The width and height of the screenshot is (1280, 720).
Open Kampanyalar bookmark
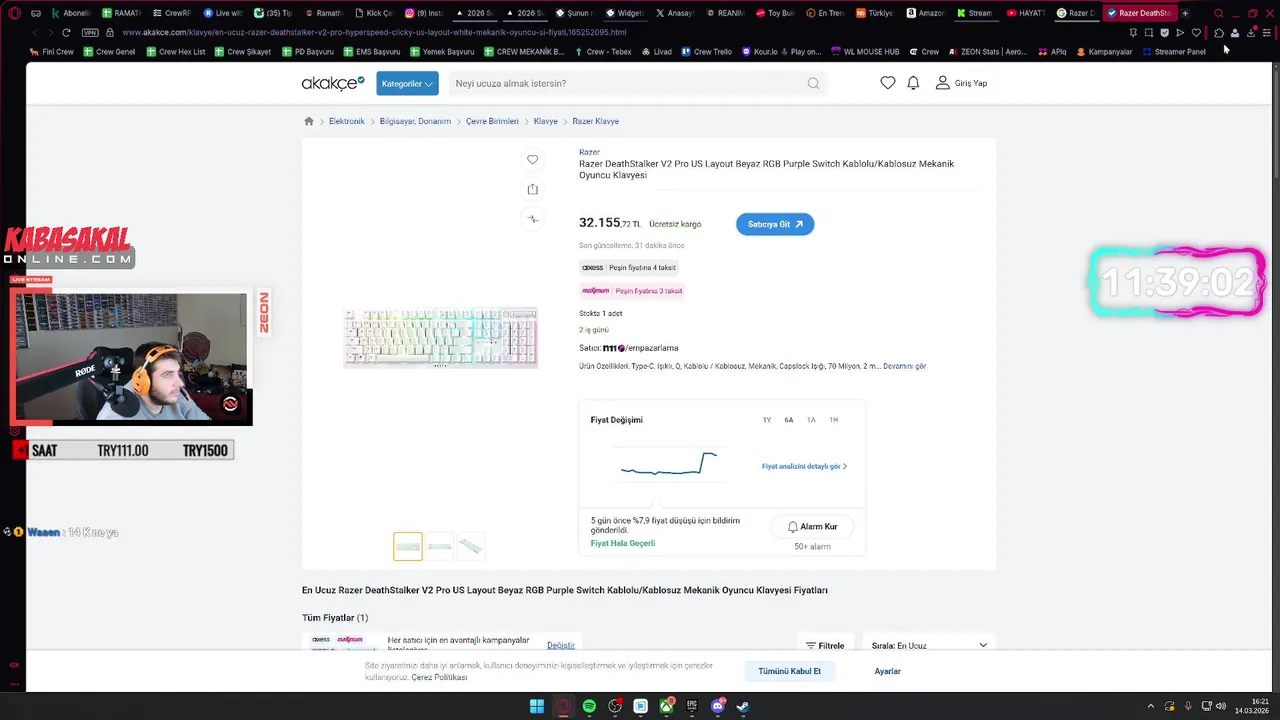(1104, 51)
